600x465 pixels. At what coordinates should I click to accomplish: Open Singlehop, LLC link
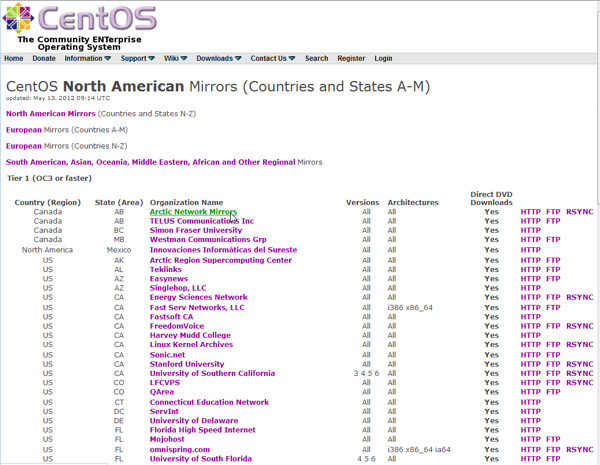click(178, 287)
